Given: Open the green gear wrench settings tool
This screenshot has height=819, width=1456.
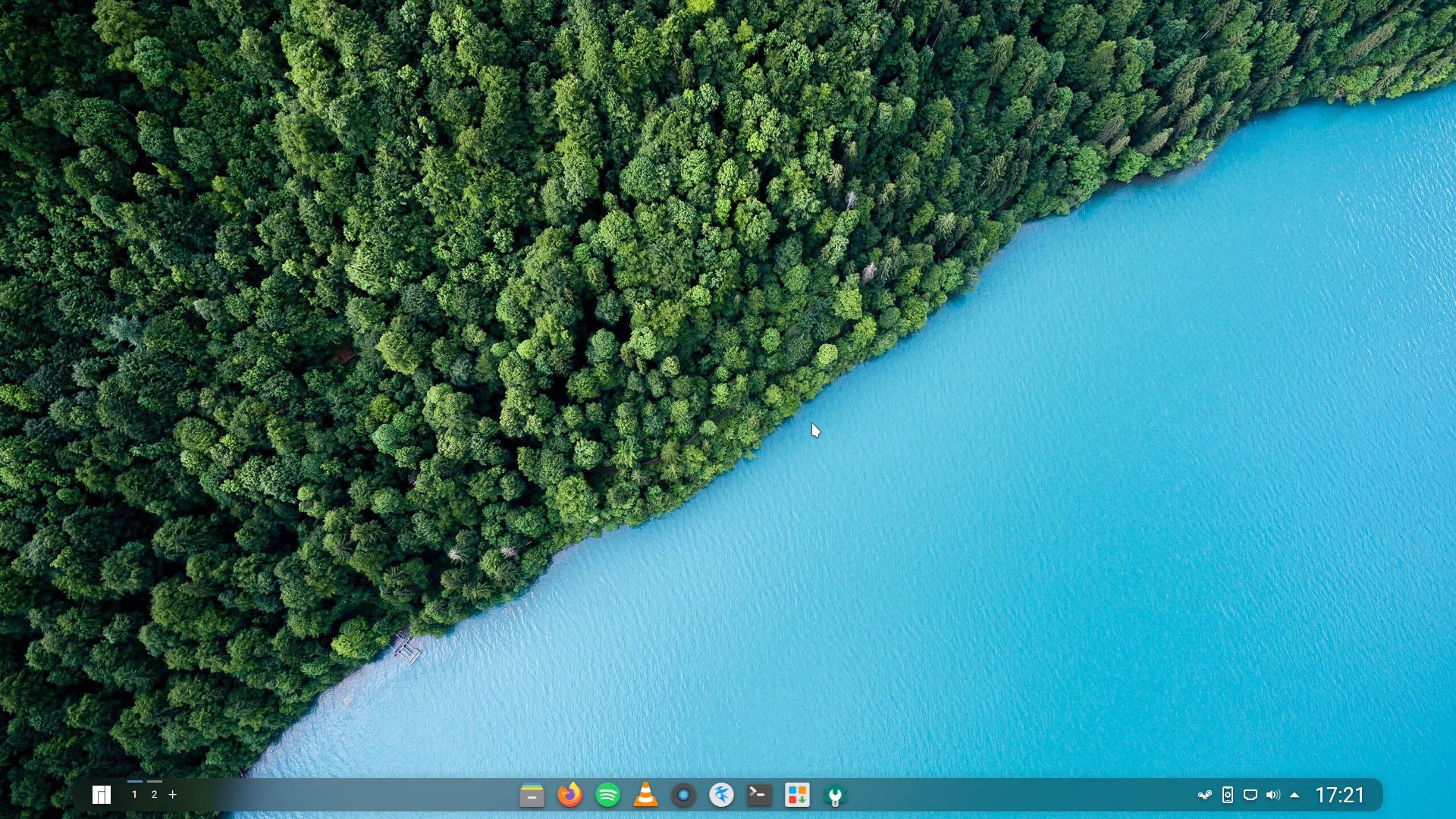Looking at the screenshot, I should pos(835,795).
